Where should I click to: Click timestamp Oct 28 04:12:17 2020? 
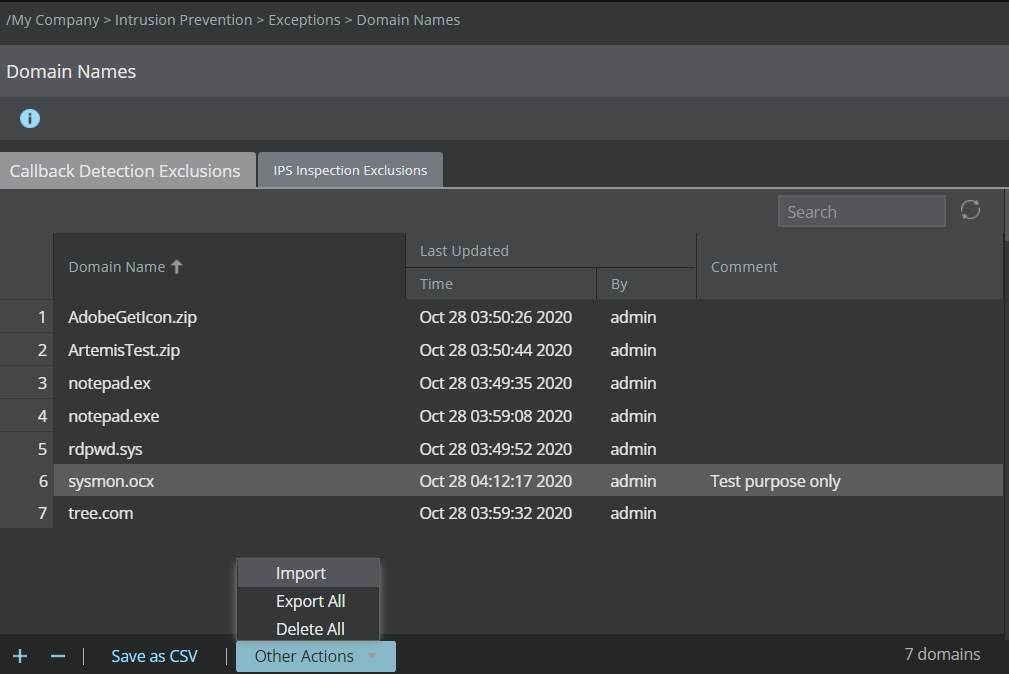[x=495, y=481]
